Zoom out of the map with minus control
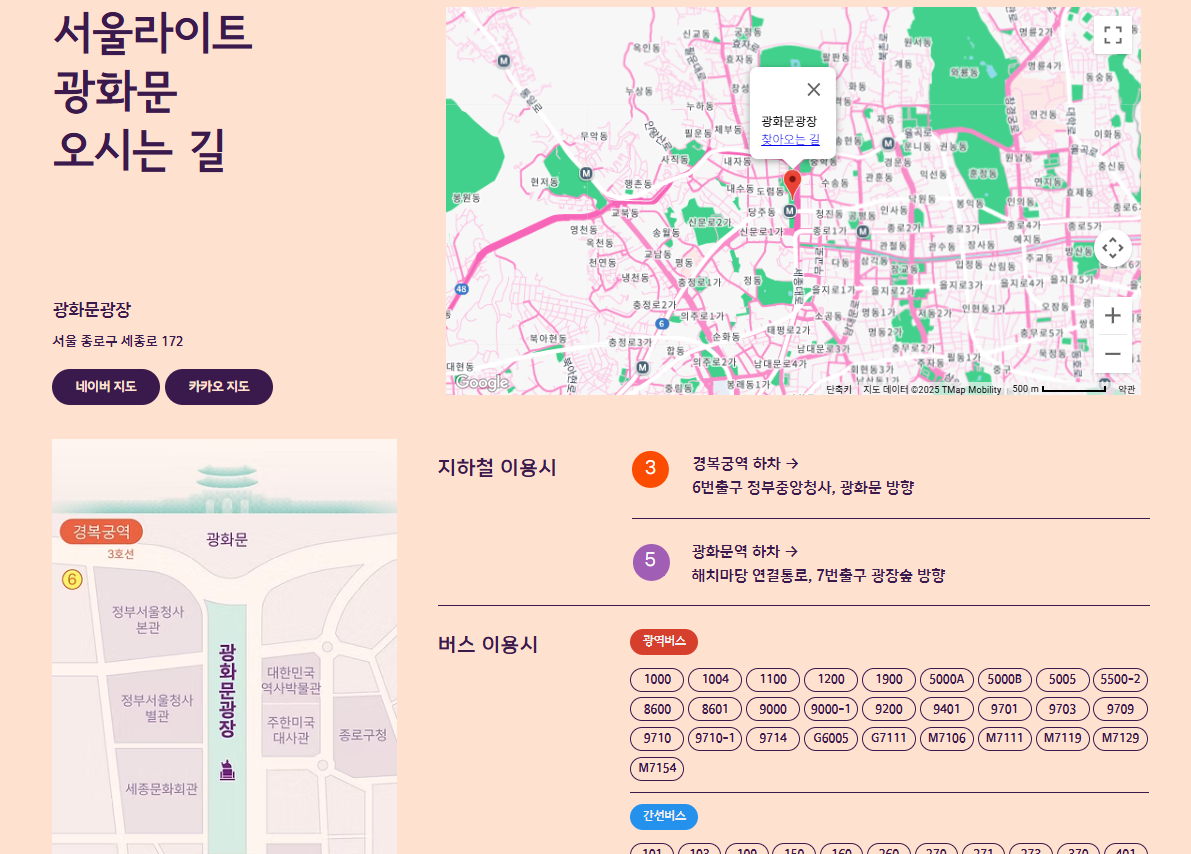Image resolution: width=1191 pixels, height=854 pixels. (x=1111, y=353)
